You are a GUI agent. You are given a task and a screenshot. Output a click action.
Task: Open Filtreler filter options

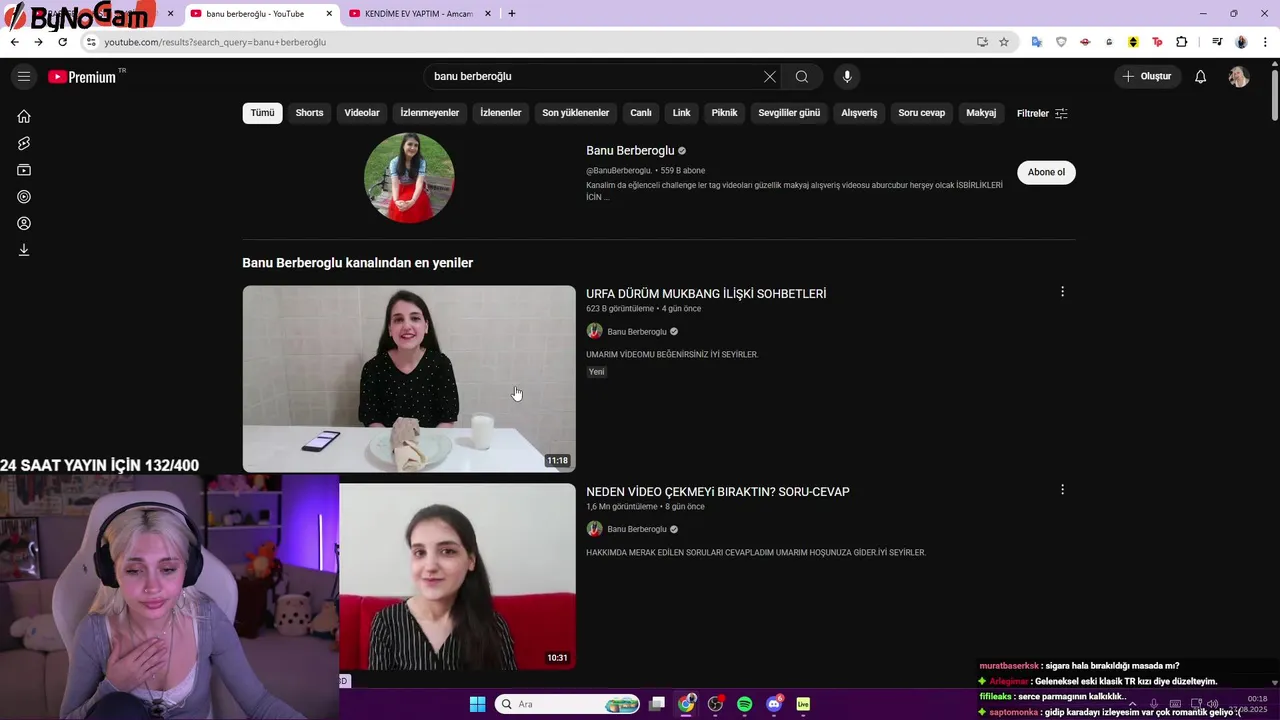coord(1042,113)
